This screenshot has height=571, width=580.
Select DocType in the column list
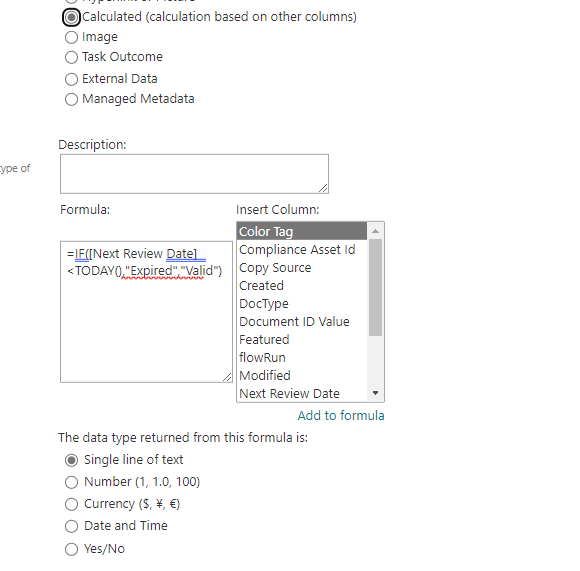pos(302,304)
